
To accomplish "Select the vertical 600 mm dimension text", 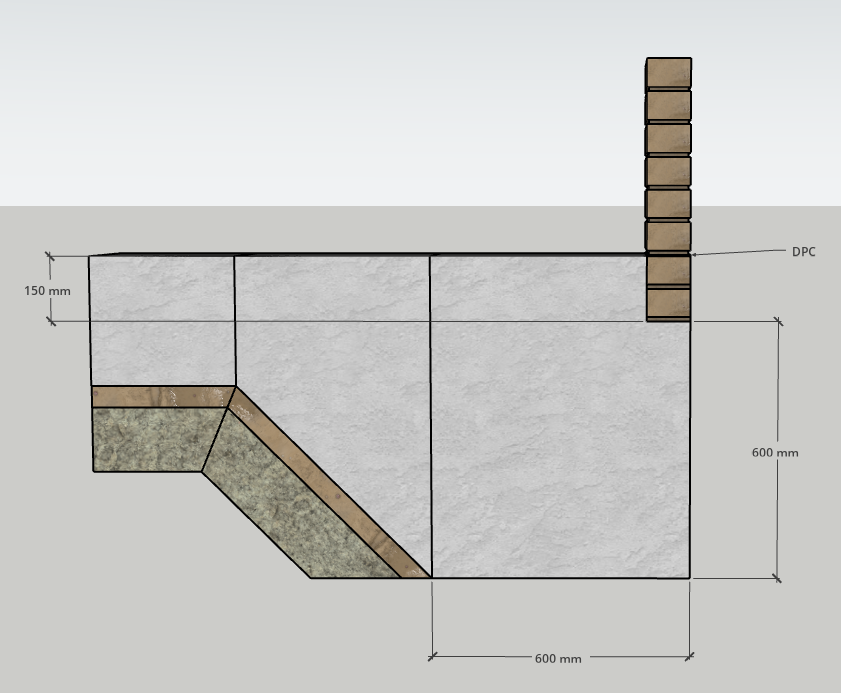I will pyautogui.click(x=775, y=452).
